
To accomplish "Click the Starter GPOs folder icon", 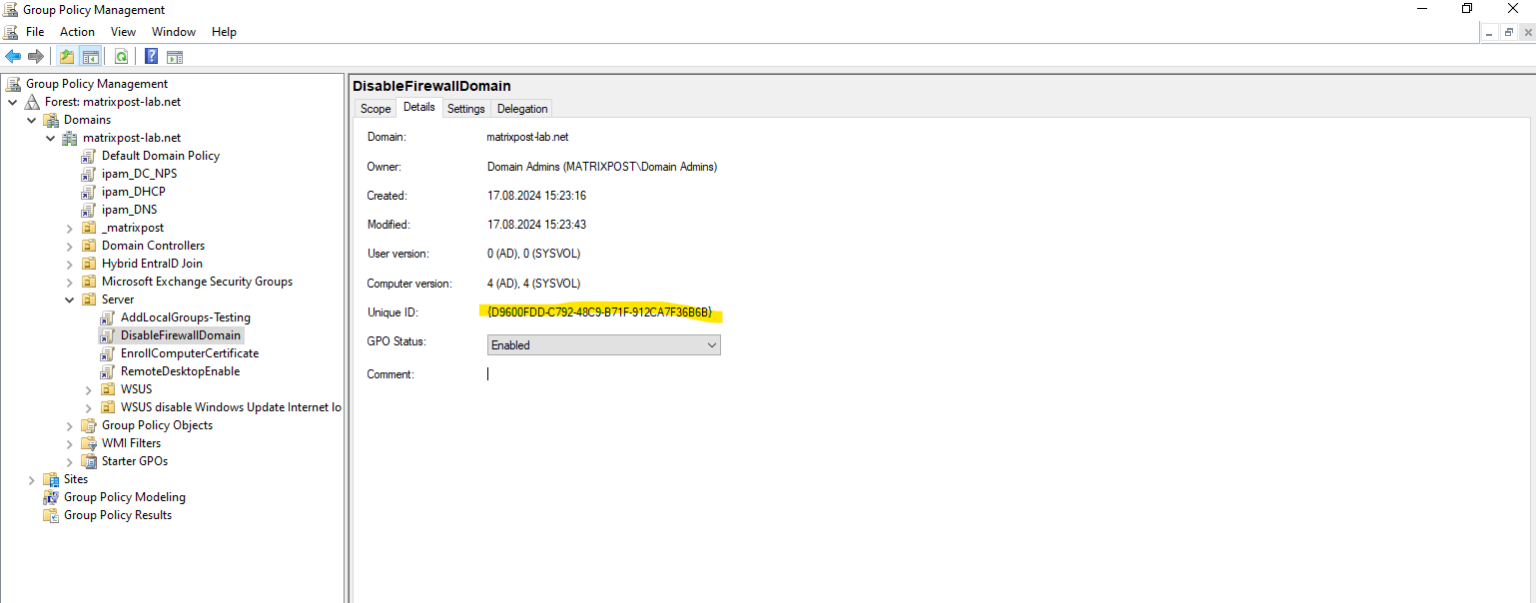I will (x=89, y=461).
